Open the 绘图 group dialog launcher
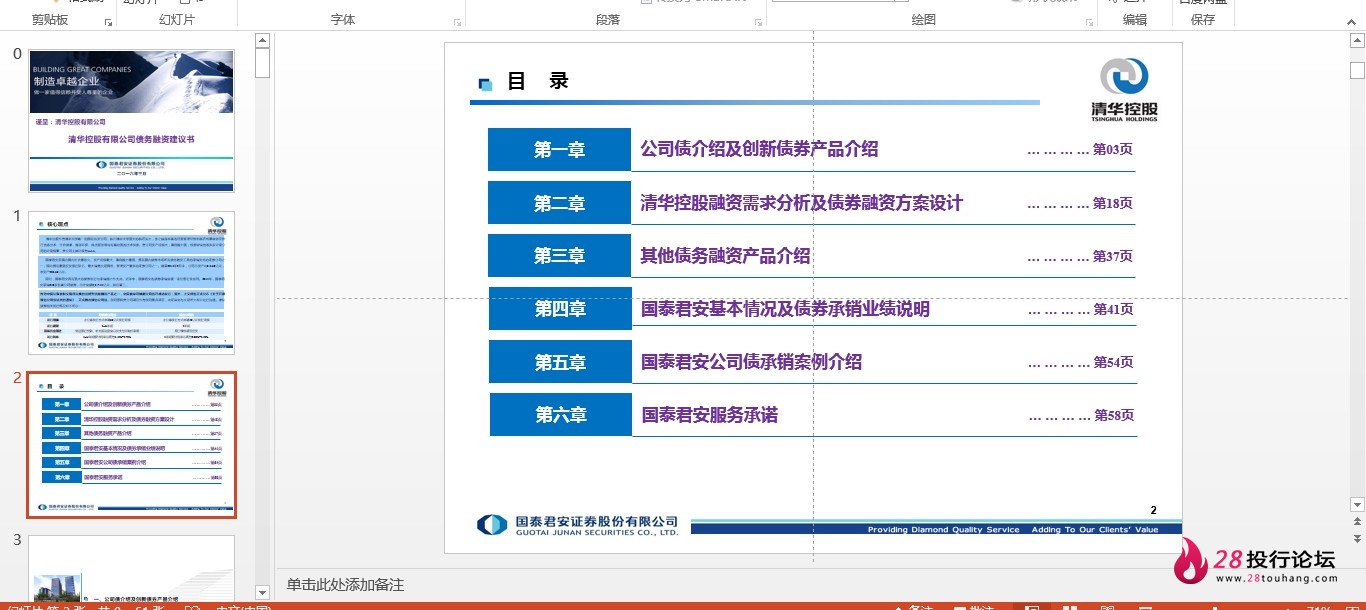Image resolution: width=1366 pixels, height=610 pixels. click(x=1089, y=22)
